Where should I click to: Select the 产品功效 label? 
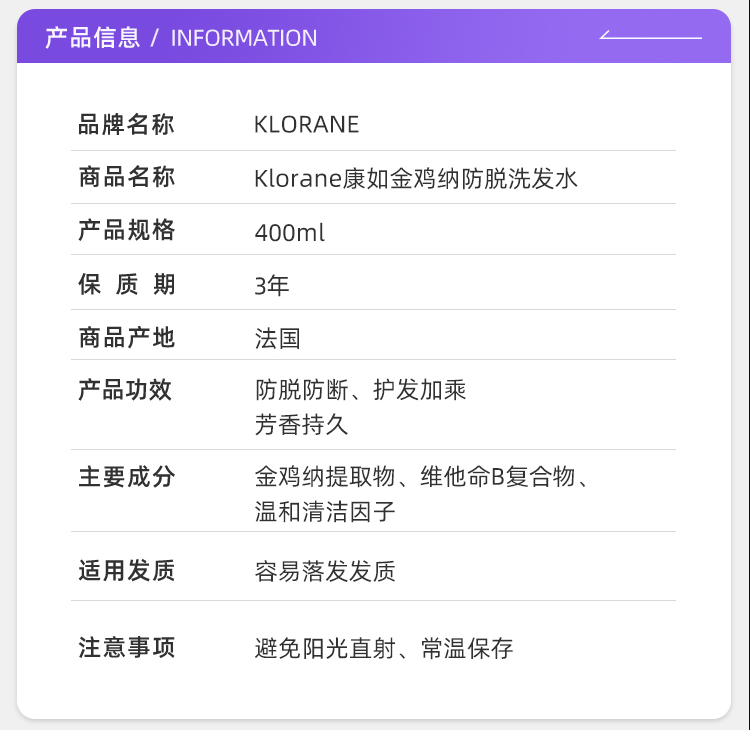click(125, 390)
